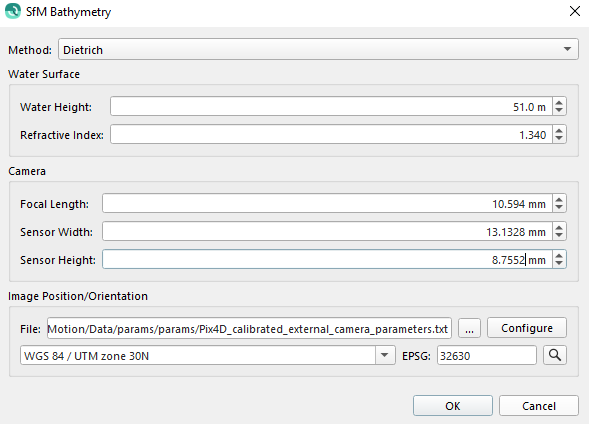Click the SfM Bathymetry app icon
This screenshot has height=424, width=589.
(13, 11)
